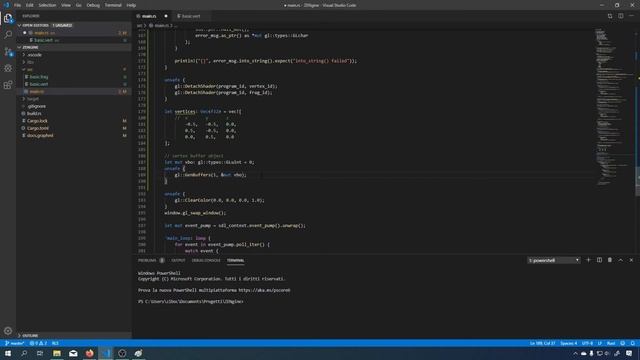Close the terminal panel
Screen dimensions: 640x360
[631, 260]
